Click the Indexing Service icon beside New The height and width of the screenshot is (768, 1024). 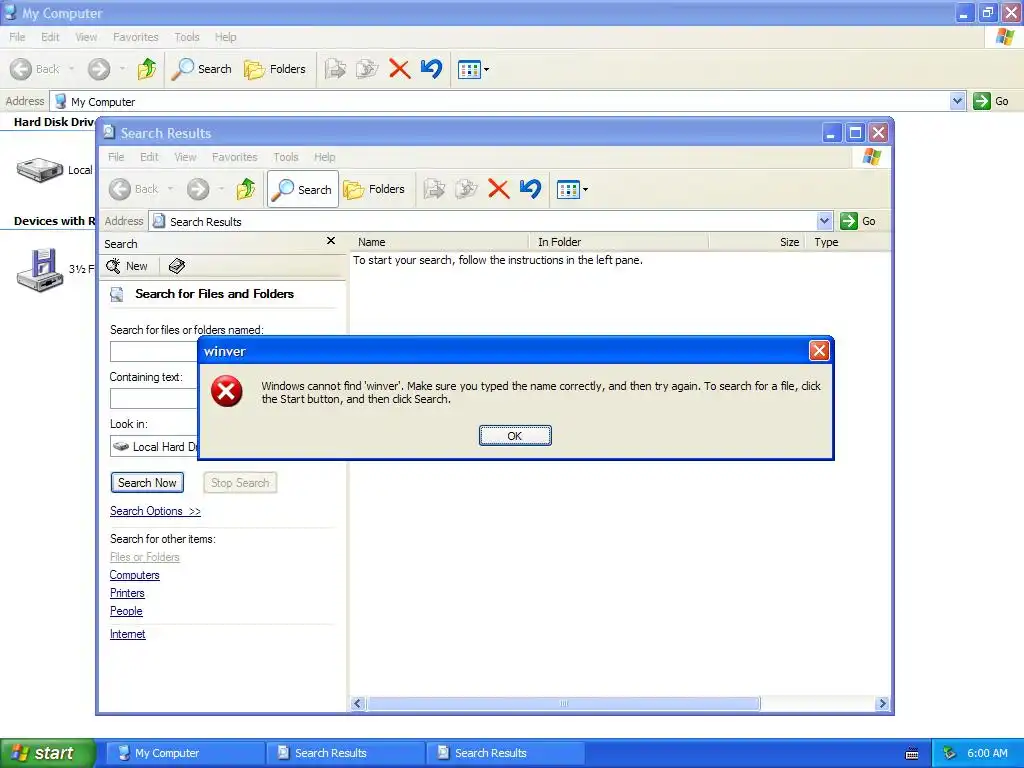(176, 266)
